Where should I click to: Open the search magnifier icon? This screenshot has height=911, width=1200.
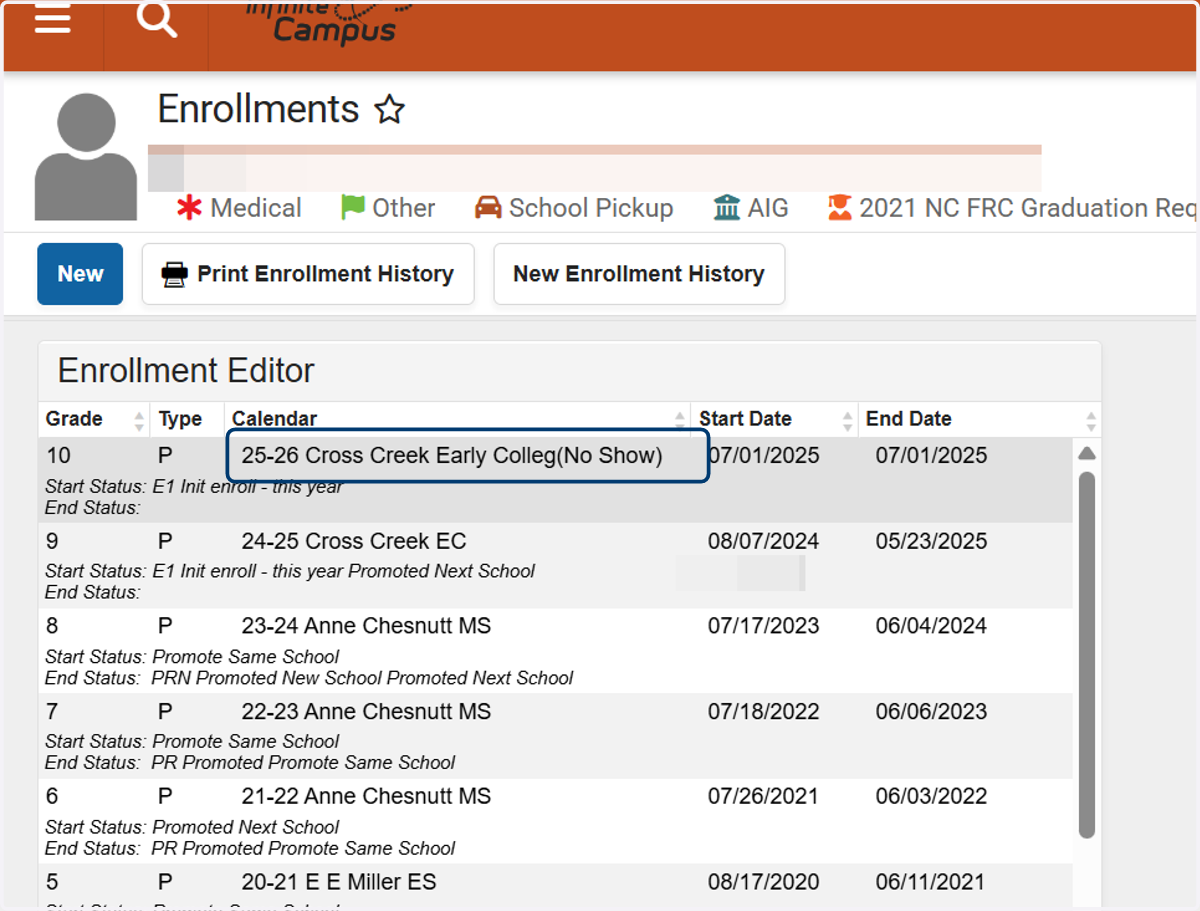click(157, 19)
